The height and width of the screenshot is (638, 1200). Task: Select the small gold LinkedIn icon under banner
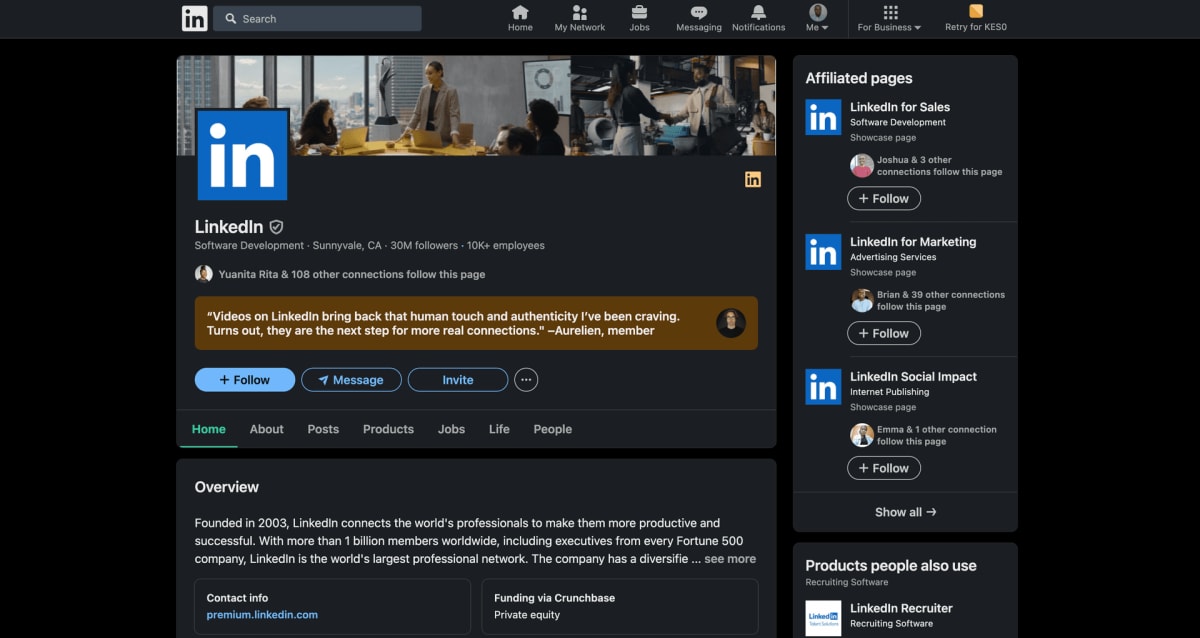click(x=753, y=179)
